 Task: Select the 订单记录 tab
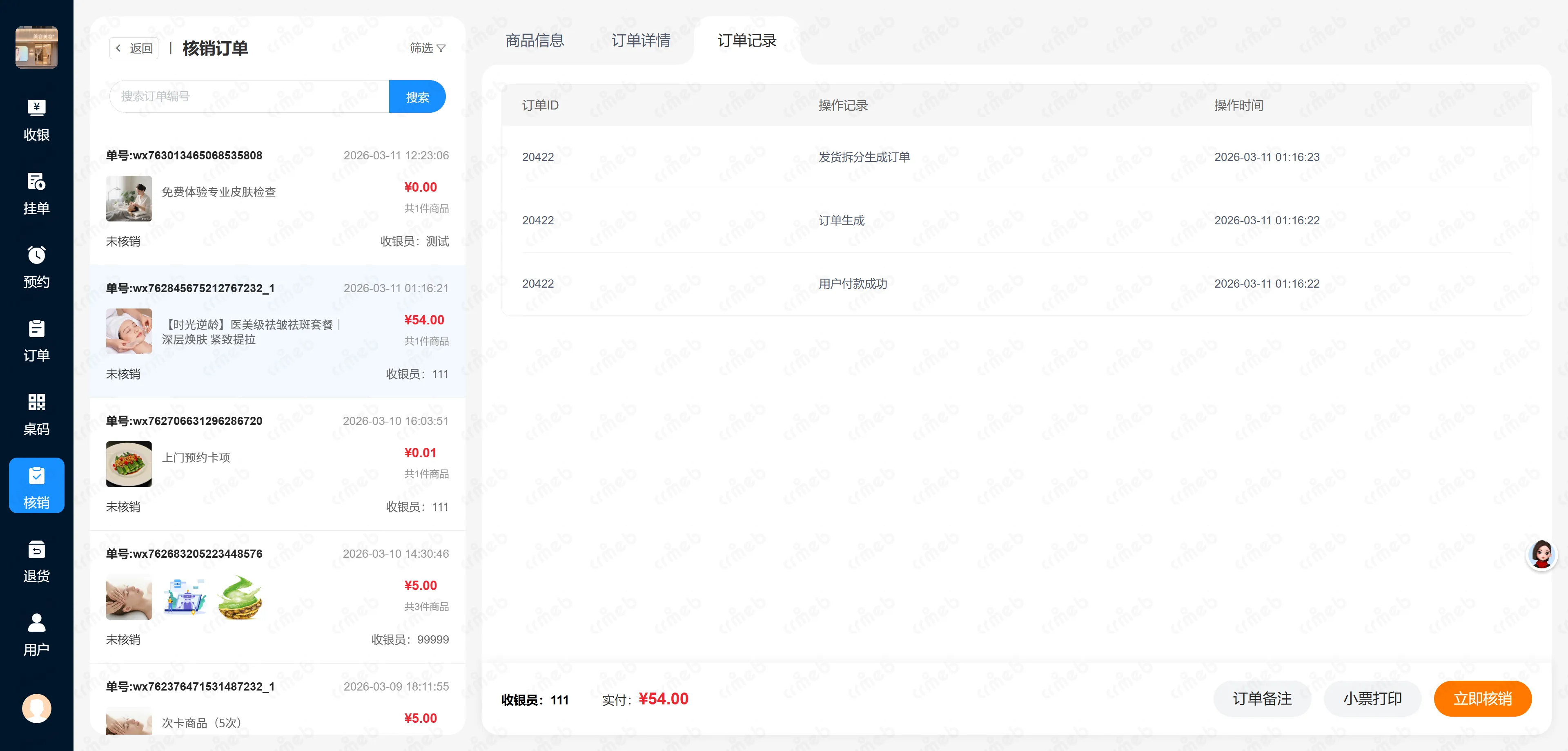click(747, 40)
